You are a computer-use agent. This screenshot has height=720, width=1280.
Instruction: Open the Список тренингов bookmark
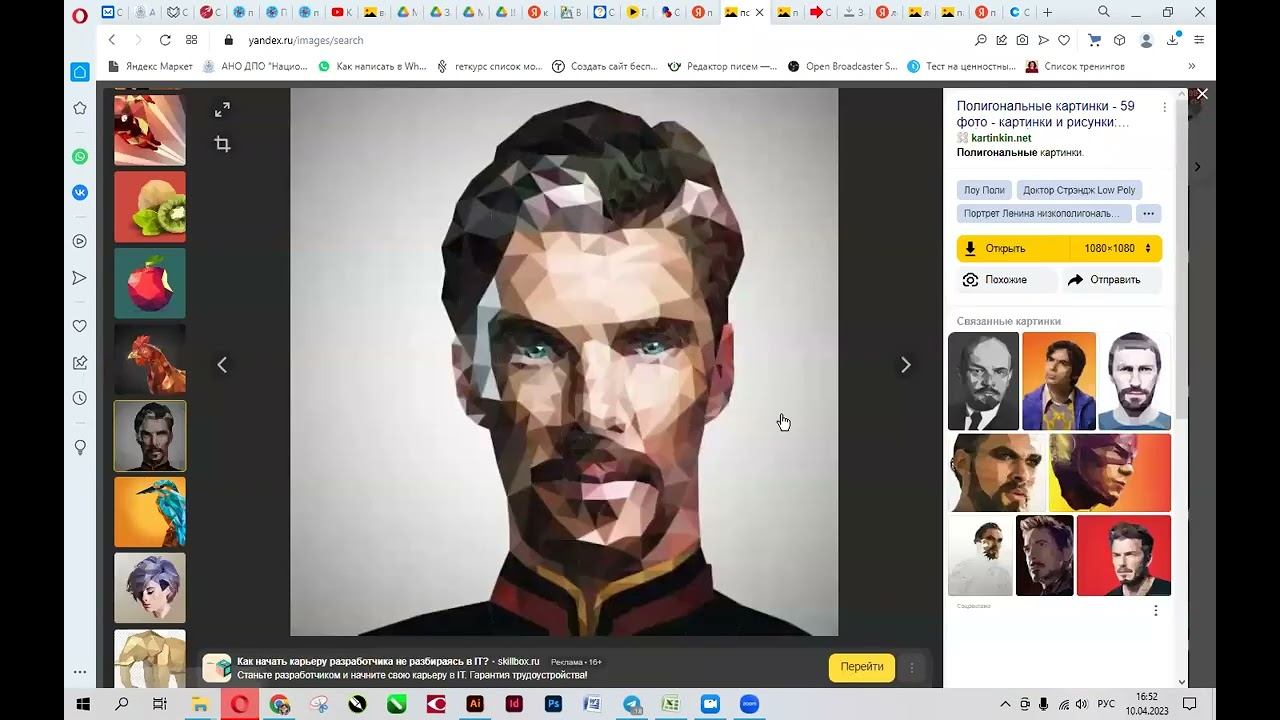1076,66
